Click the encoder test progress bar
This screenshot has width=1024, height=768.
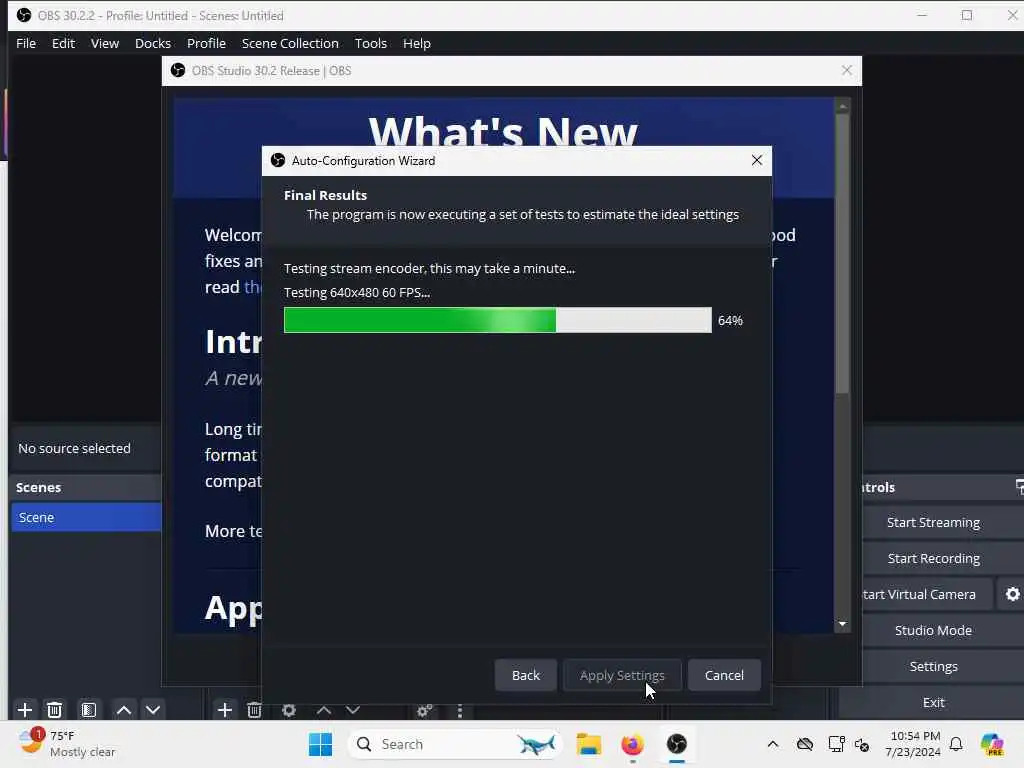pos(498,320)
